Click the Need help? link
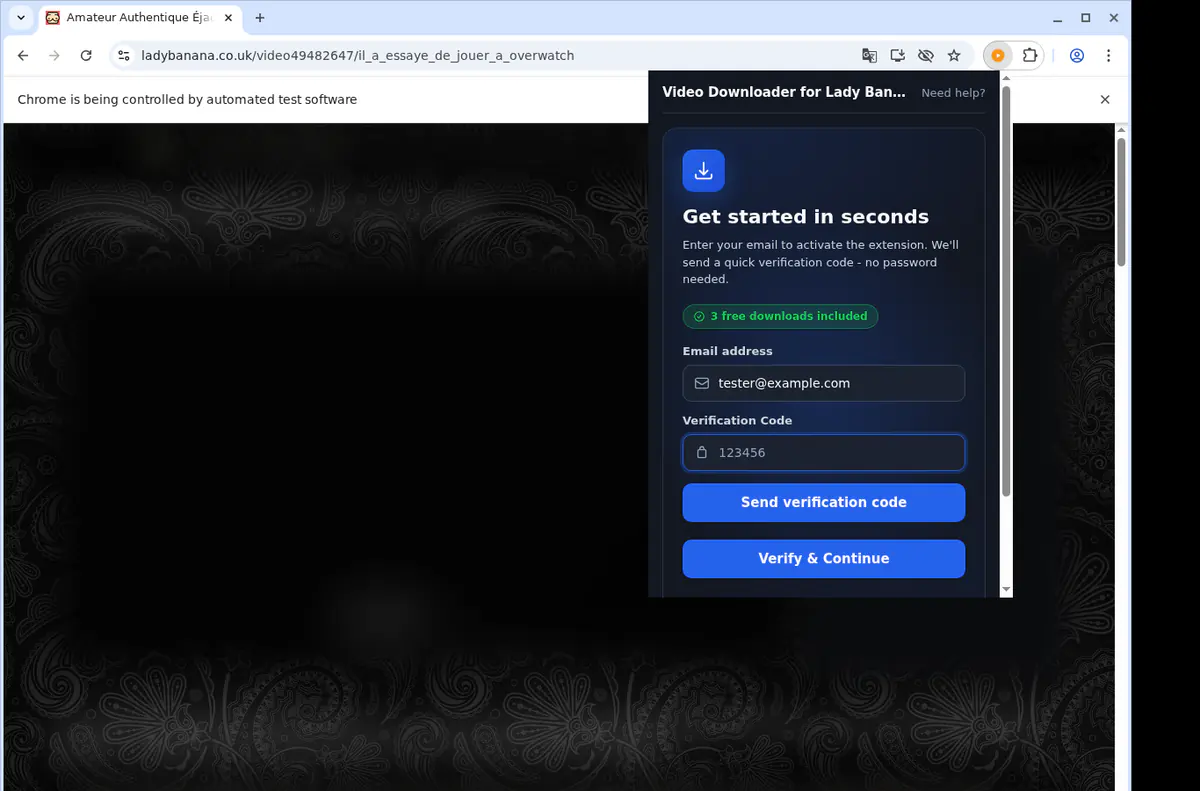The image size is (1200, 791). coord(953,93)
